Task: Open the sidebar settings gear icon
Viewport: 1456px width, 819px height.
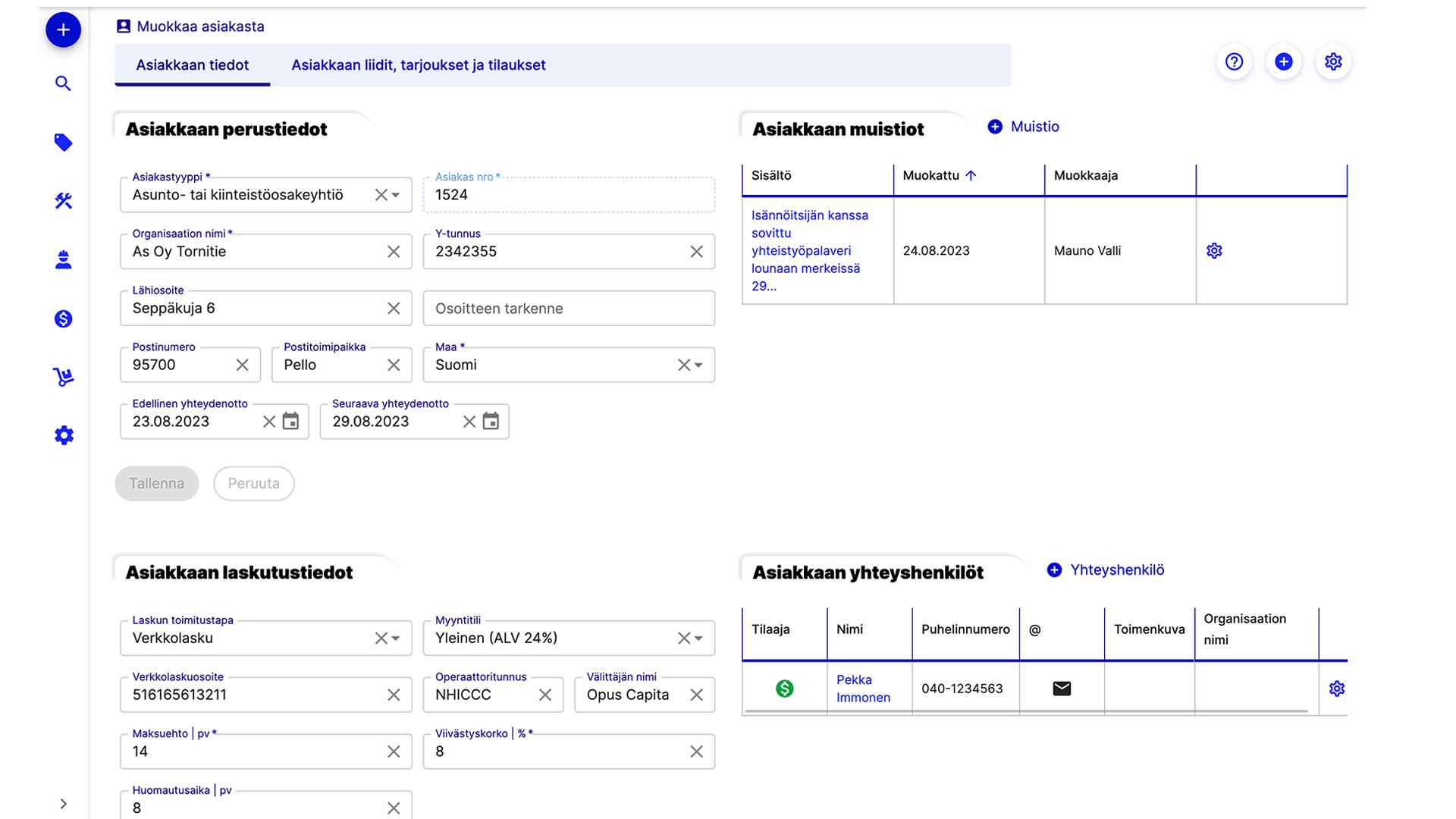Action: click(x=64, y=435)
